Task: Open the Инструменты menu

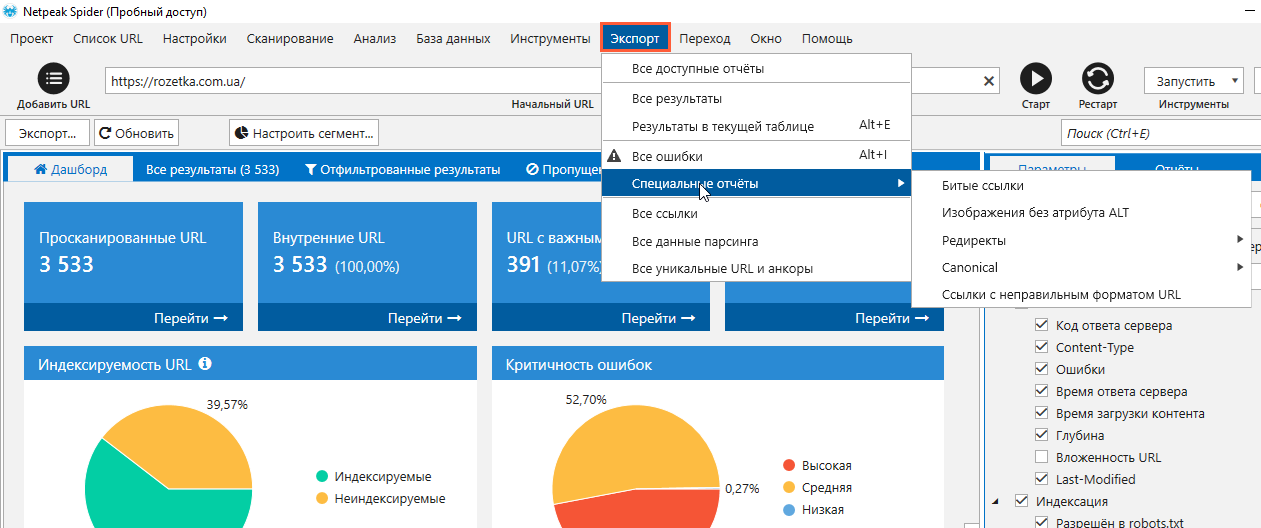Action: [550, 38]
